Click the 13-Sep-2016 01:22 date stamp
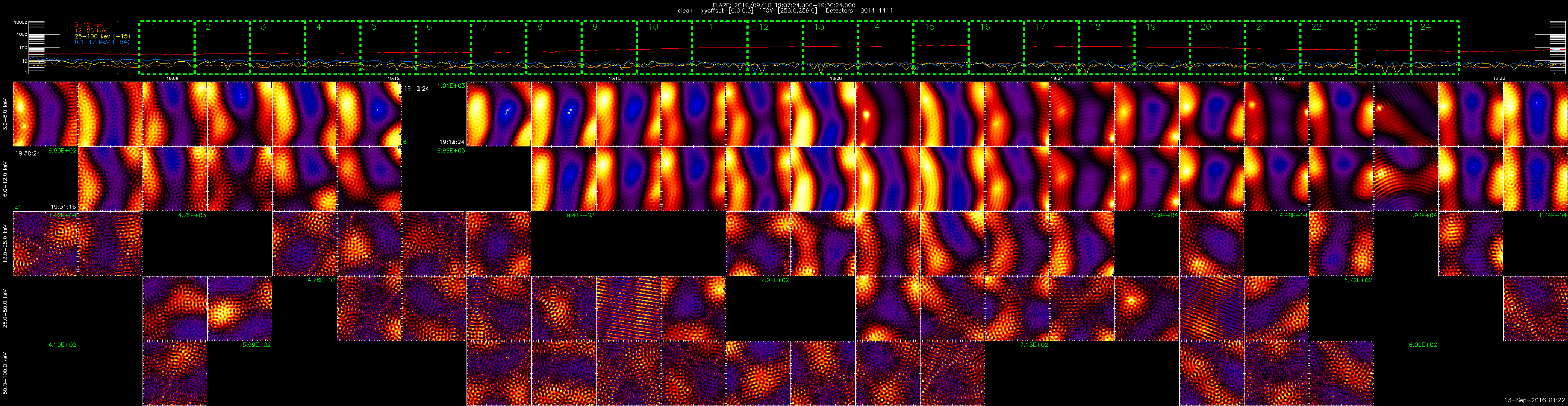Screen dimensions: 1568x406 1534,400
